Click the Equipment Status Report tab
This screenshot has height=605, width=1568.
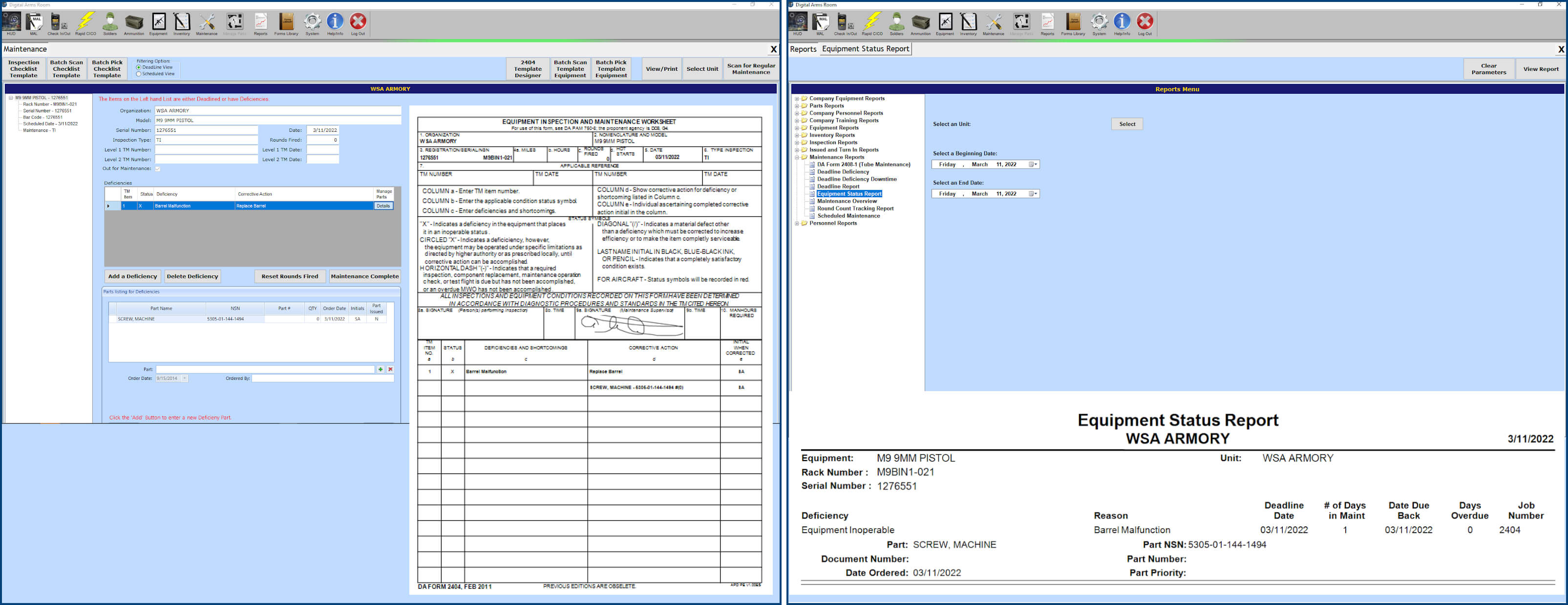pyautogui.click(x=865, y=49)
